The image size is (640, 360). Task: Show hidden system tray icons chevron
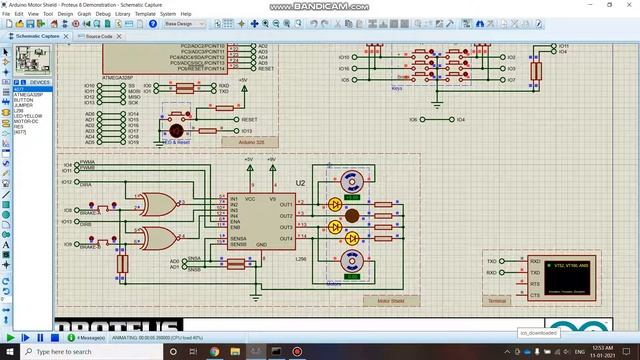point(507,351)
